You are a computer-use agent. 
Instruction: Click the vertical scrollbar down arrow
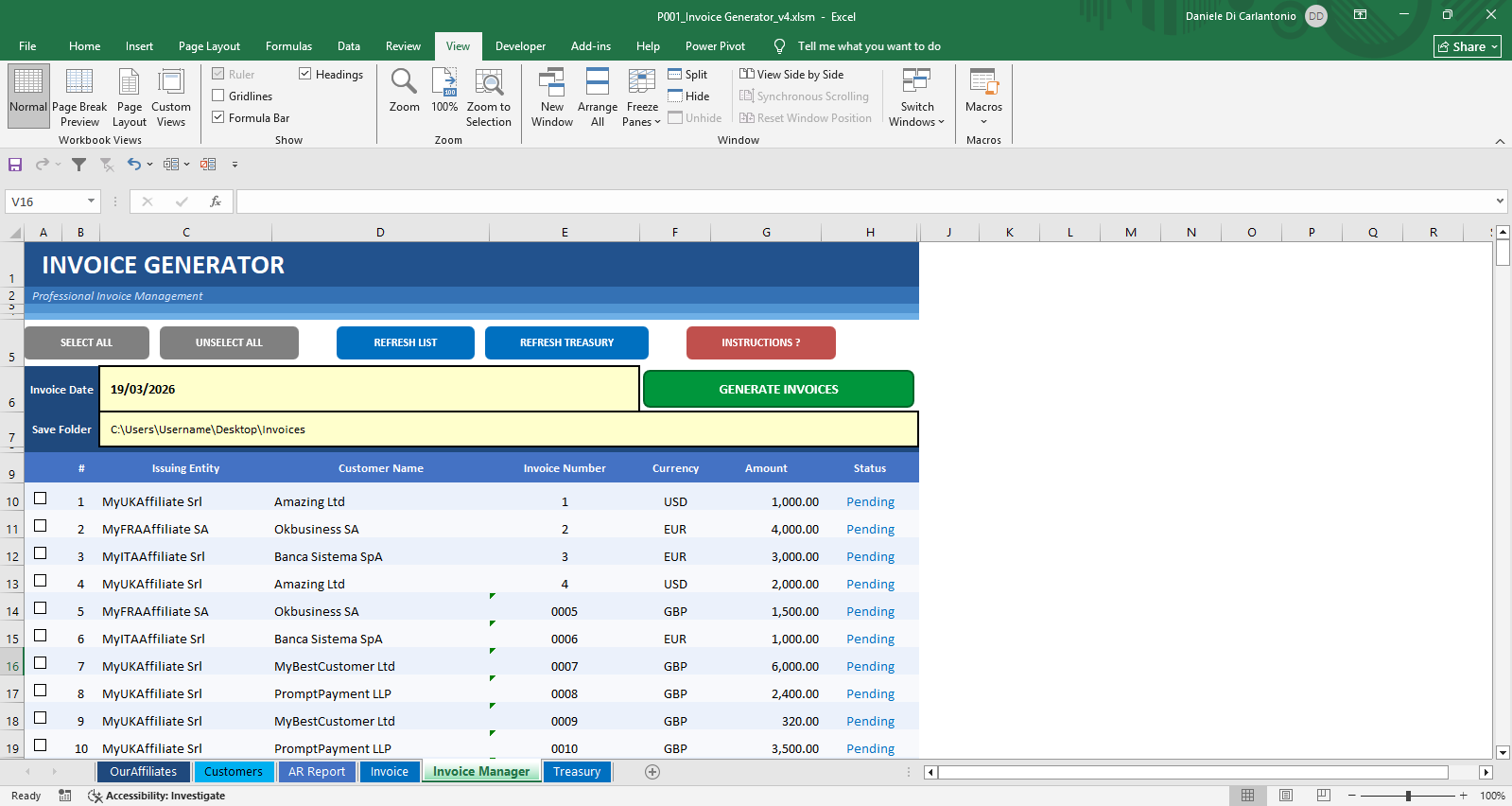(x=1503, y=753)
